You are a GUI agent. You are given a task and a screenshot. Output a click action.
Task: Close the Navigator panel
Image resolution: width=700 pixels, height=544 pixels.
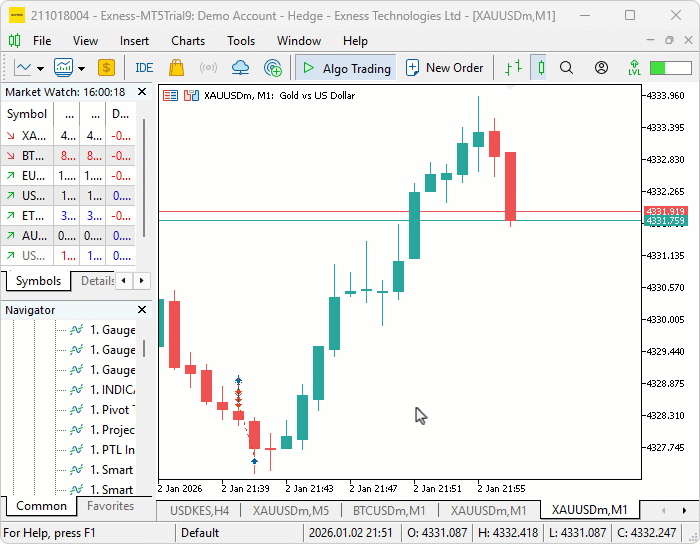[x=142, y=310]
